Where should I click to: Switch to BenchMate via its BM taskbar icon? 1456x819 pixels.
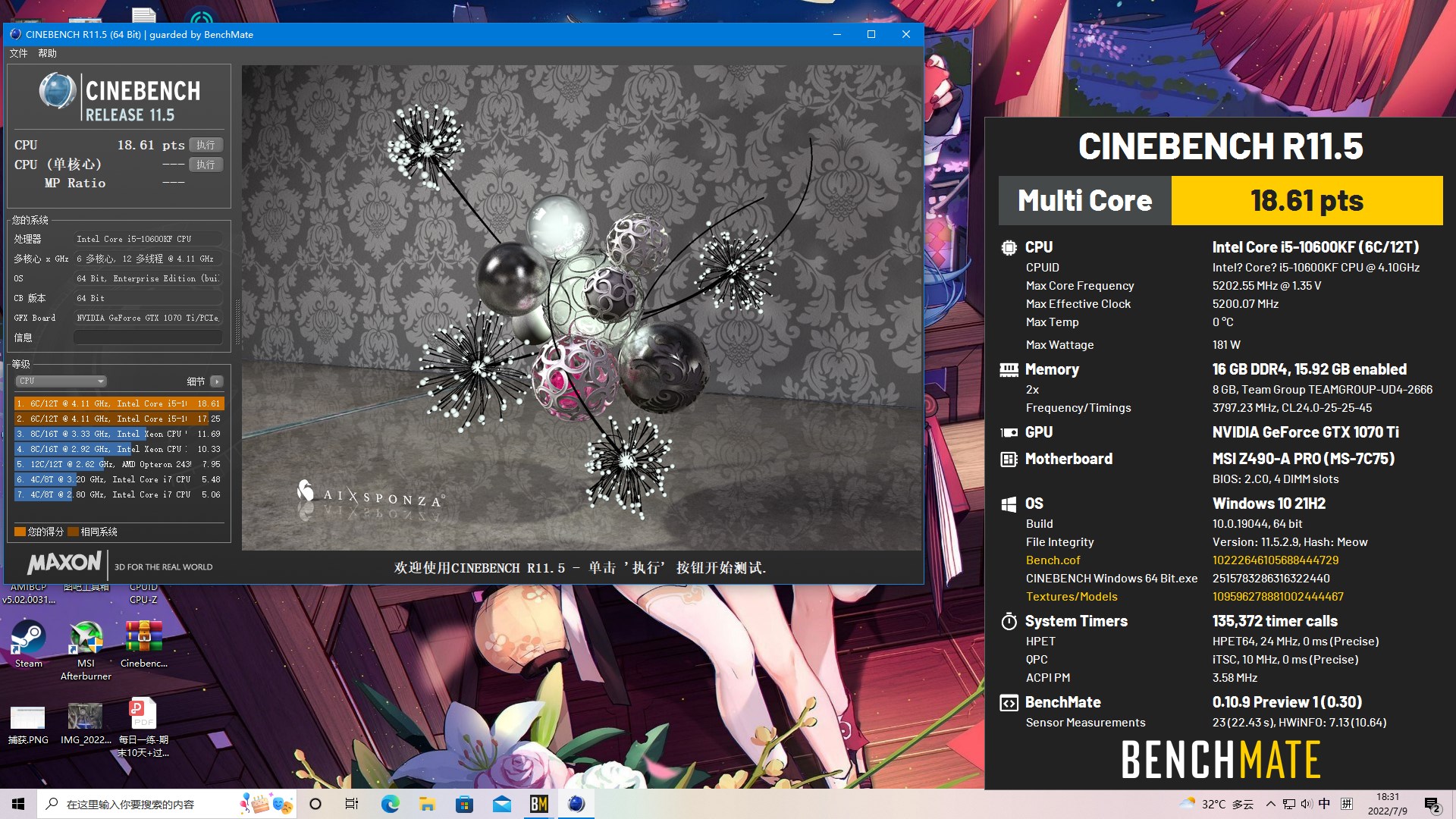[x=538, y=804]
